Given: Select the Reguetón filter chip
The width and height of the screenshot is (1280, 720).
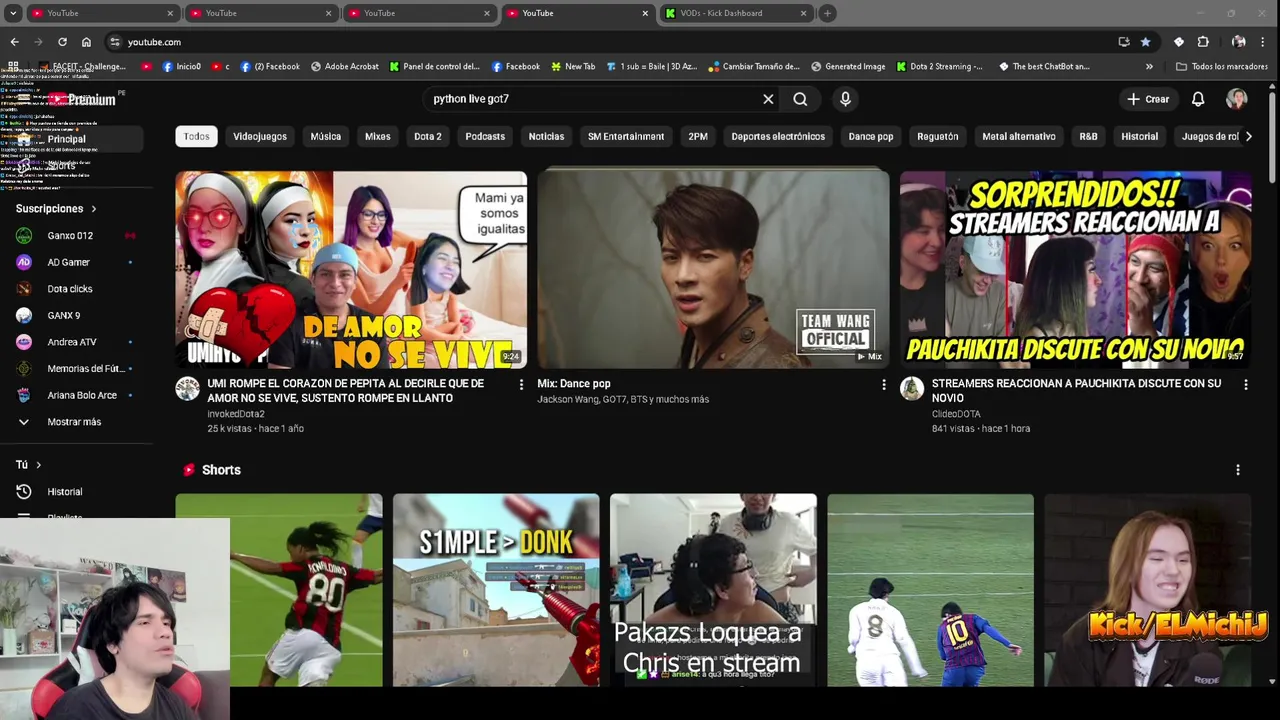Looking at the screenshot, I should (938, 136).
